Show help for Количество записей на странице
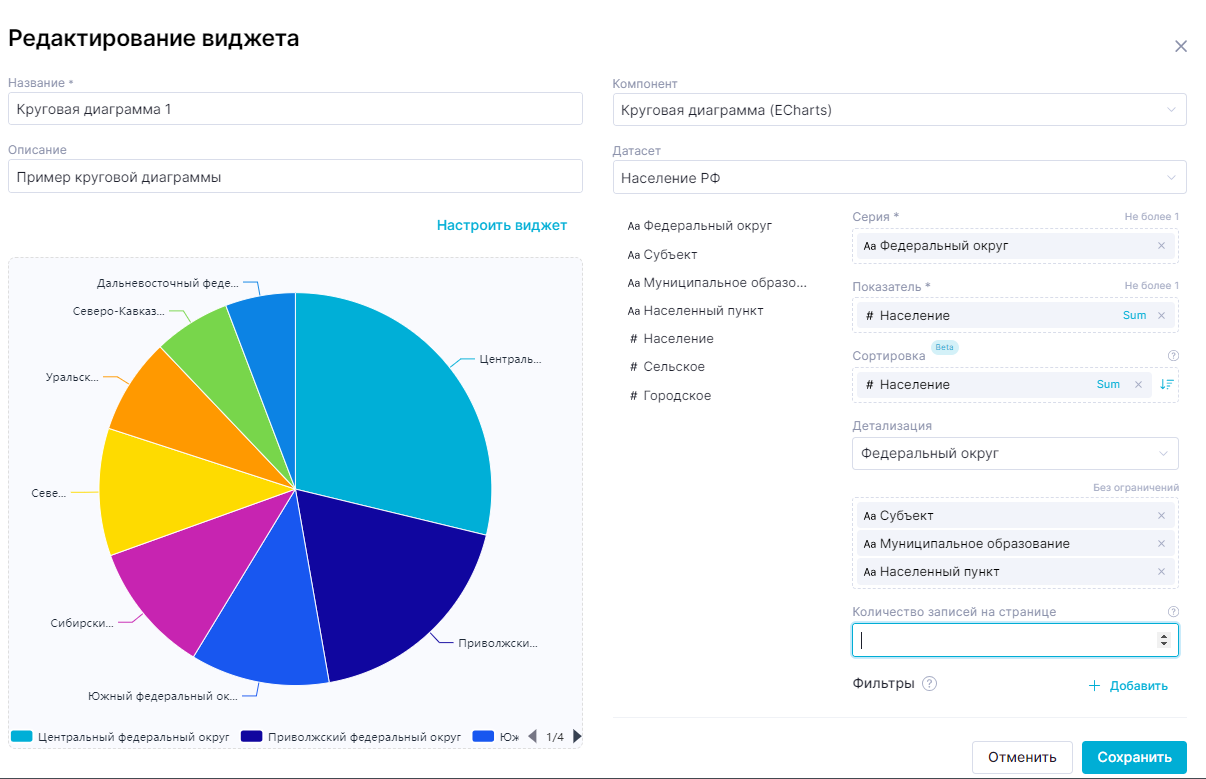Viewport: 1206px width, 779px height. (1174, 612)
